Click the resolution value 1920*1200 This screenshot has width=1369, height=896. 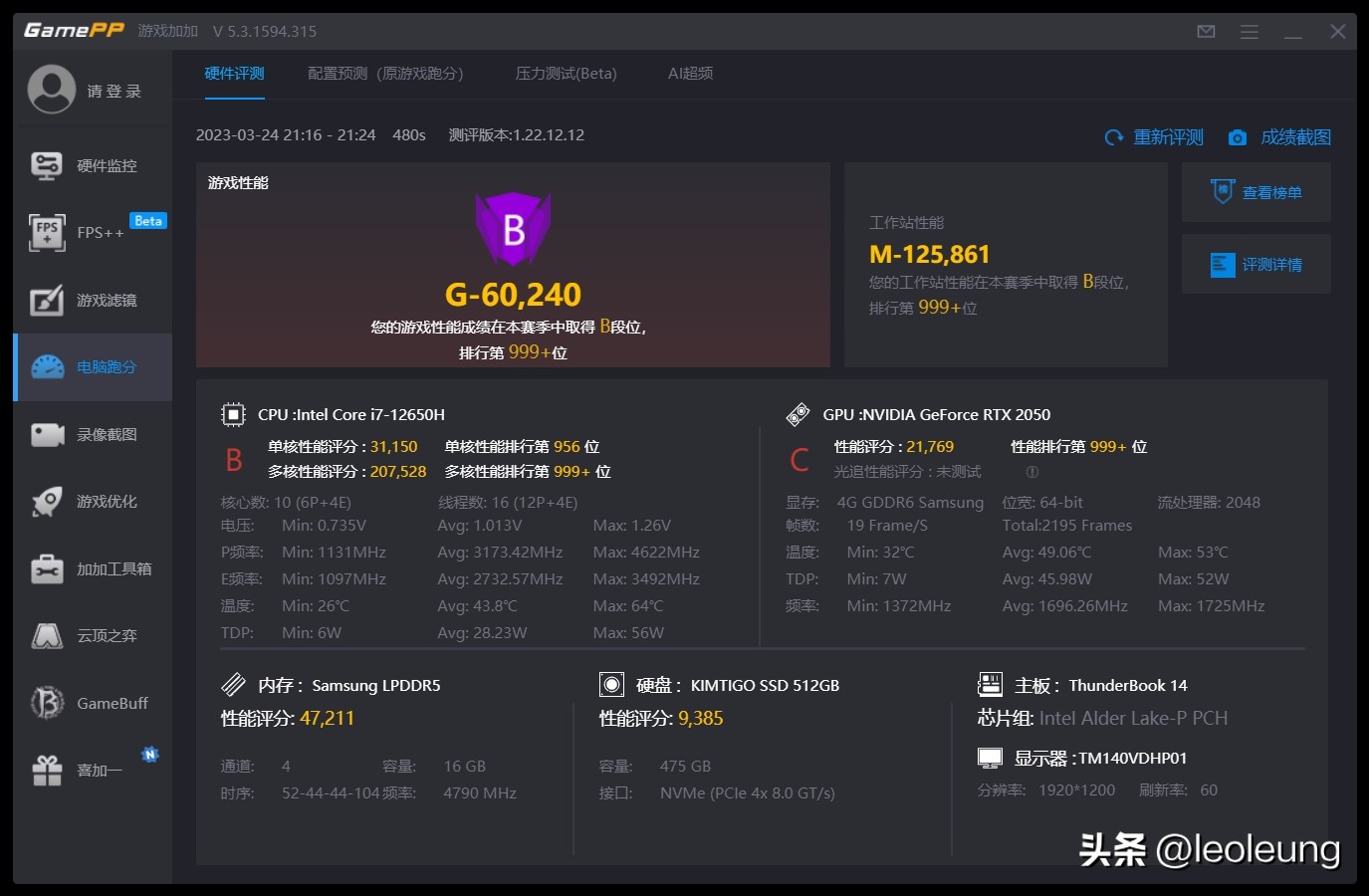point(1077,790)
